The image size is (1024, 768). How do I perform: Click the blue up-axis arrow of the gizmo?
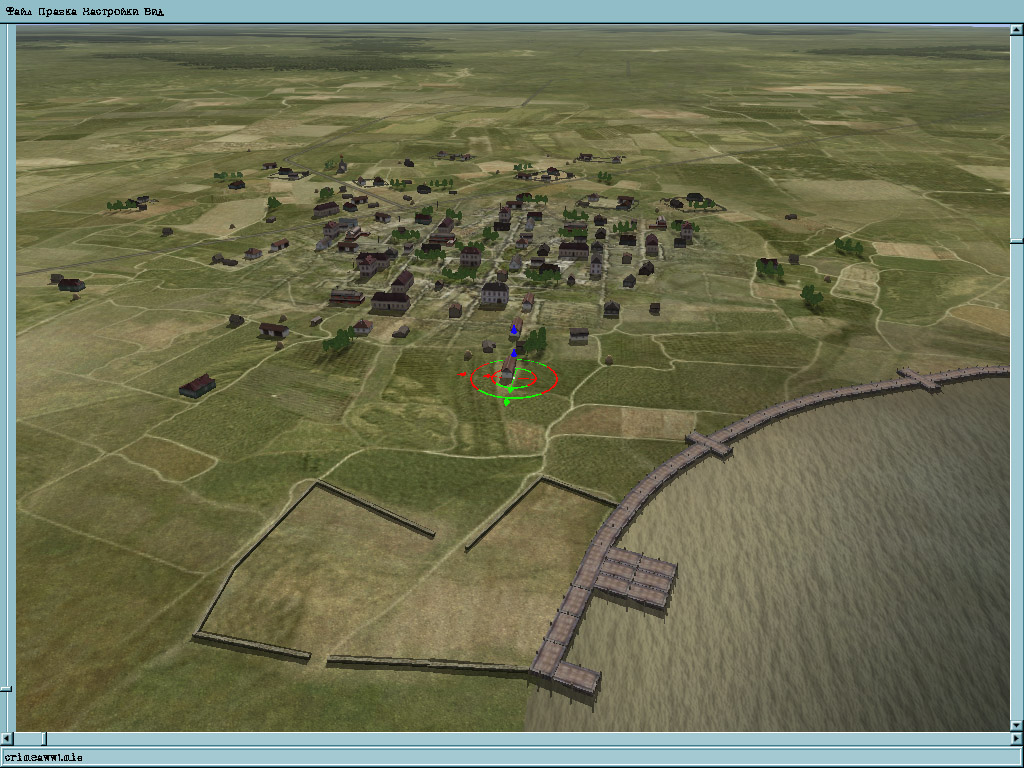coord(514,328)
